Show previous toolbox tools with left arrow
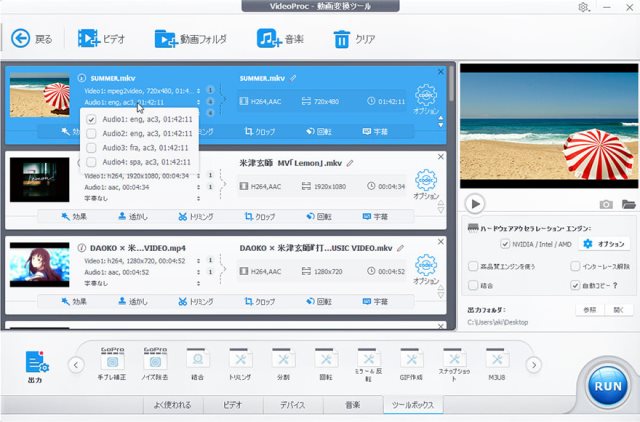Viewport: 640px width, 422px height. (76, 365)
